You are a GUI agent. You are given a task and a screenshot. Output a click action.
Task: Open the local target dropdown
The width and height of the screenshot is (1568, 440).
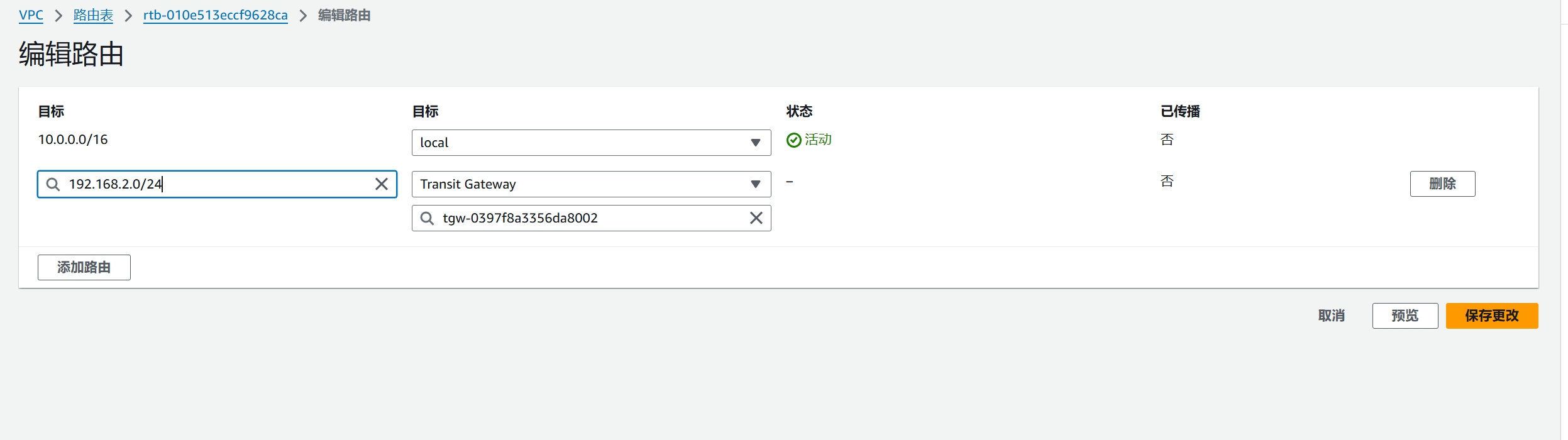(x=591, y=143)
